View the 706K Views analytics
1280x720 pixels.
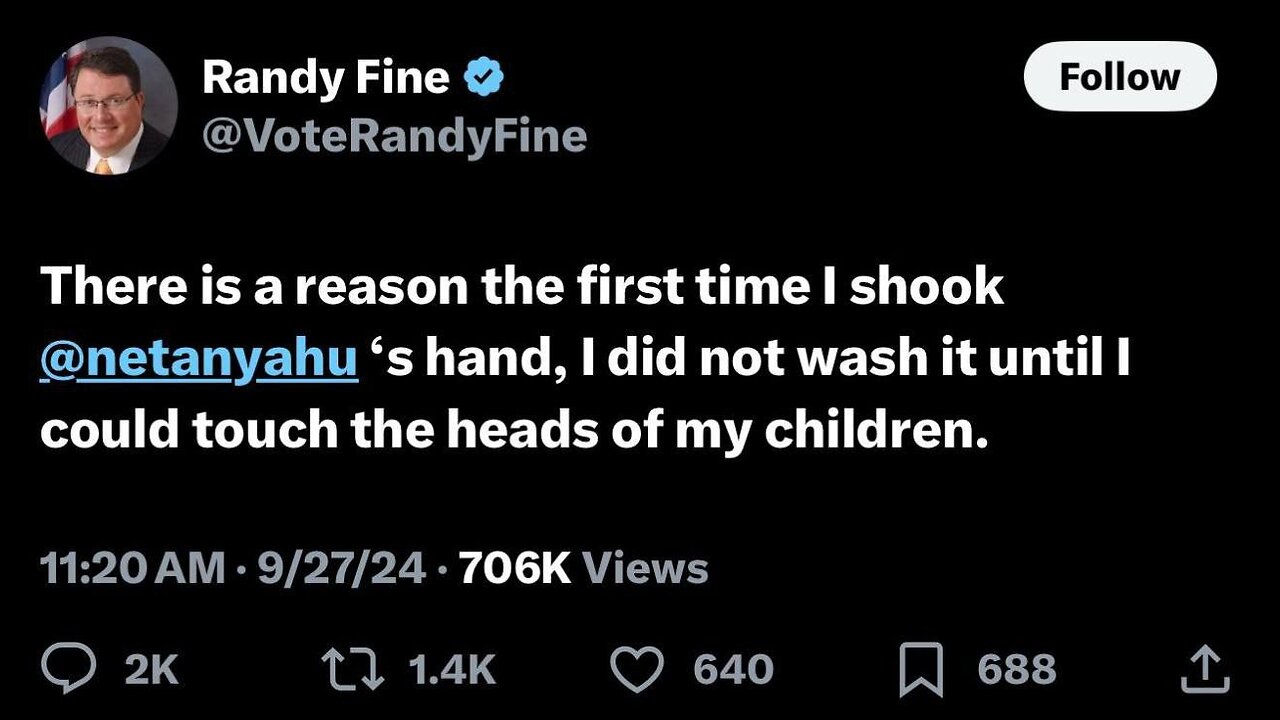[582, 569]
